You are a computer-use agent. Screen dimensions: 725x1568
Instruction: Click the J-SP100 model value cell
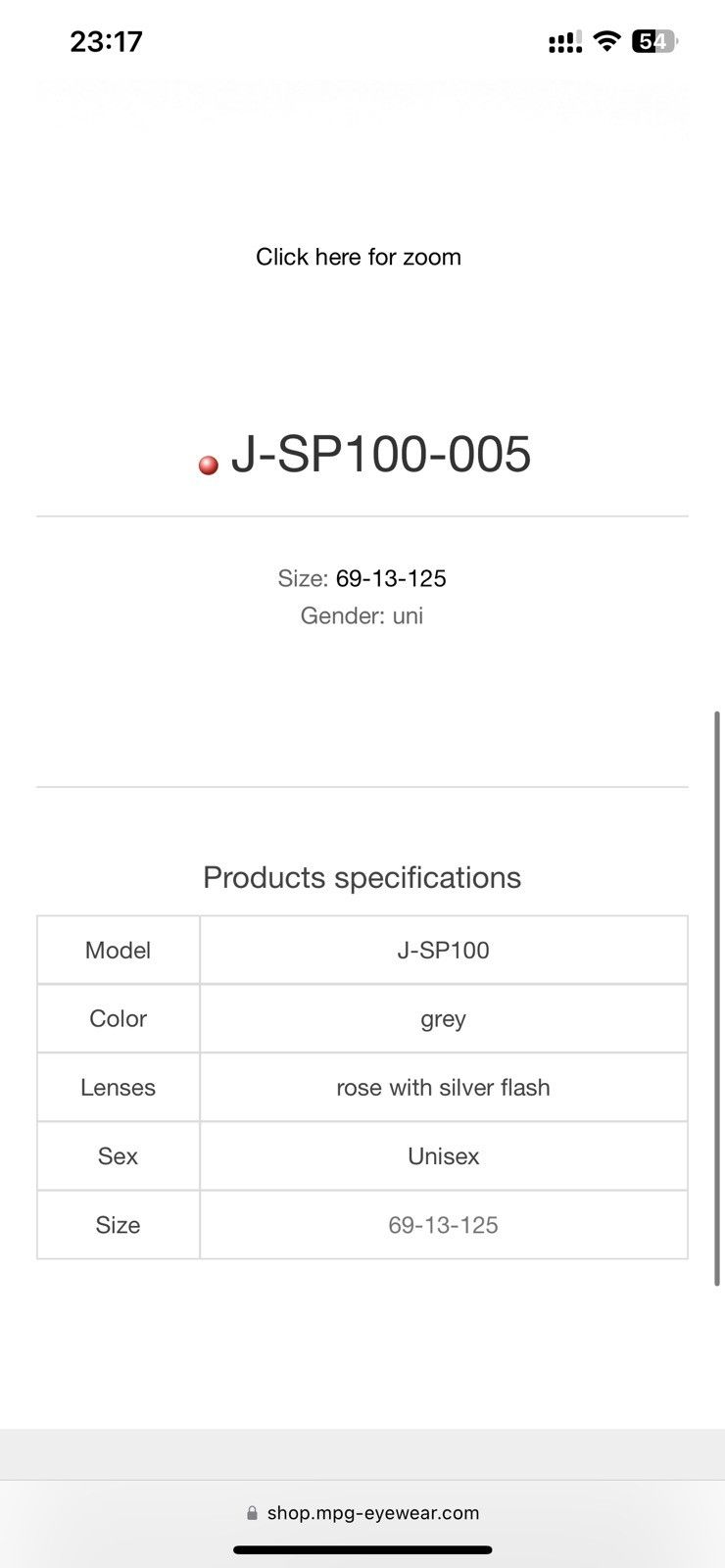tap(443, 950)
